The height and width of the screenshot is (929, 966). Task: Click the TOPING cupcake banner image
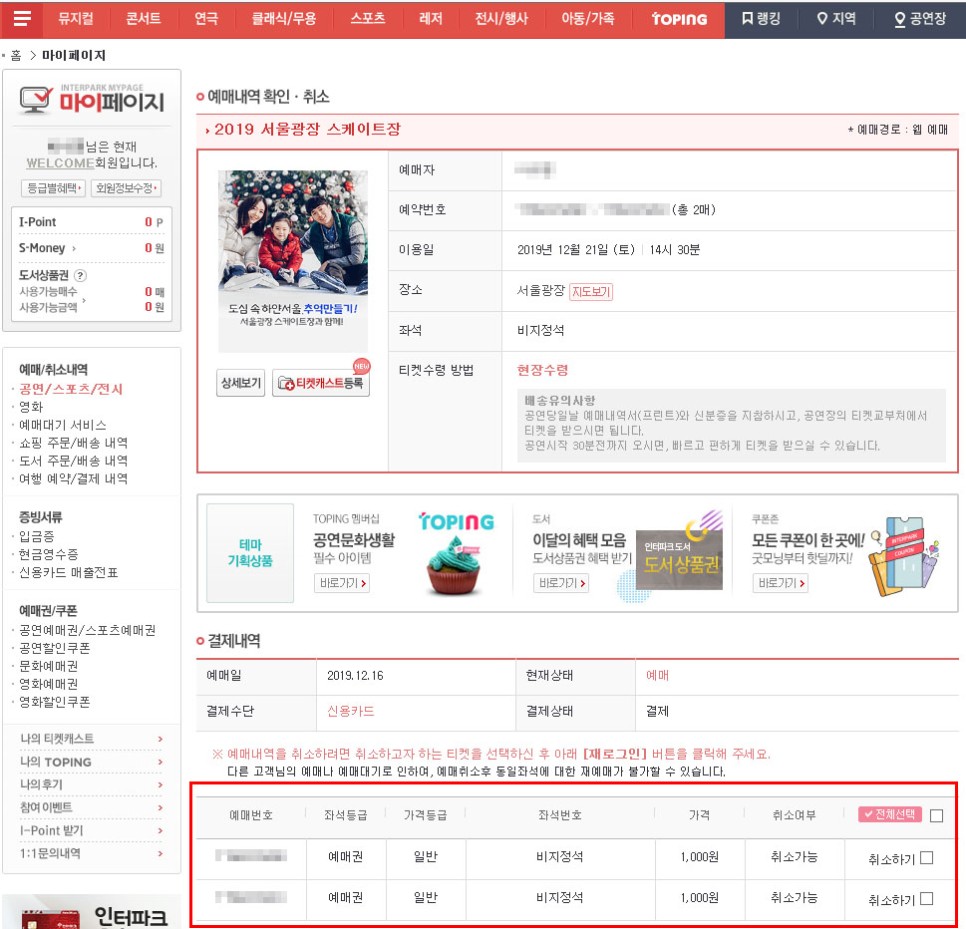[x=455, y=553]
